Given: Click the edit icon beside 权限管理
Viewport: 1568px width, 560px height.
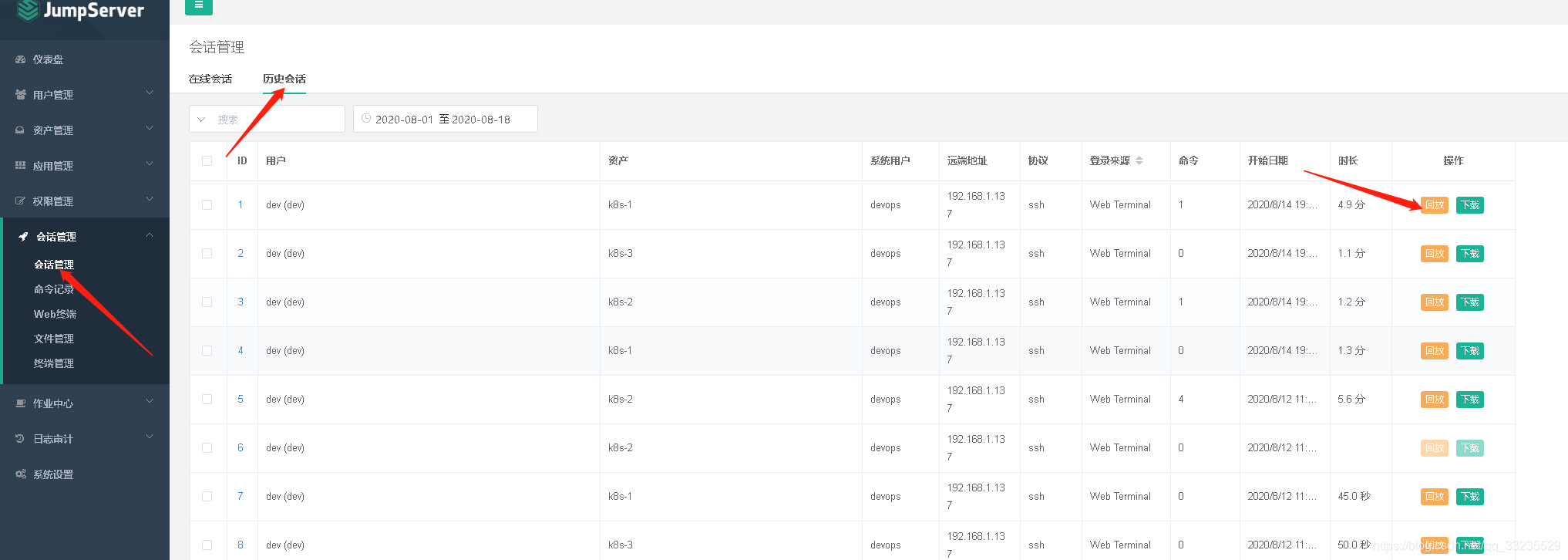Looking at the screenshot, I should pyautogui.click(x=21, y=201).
